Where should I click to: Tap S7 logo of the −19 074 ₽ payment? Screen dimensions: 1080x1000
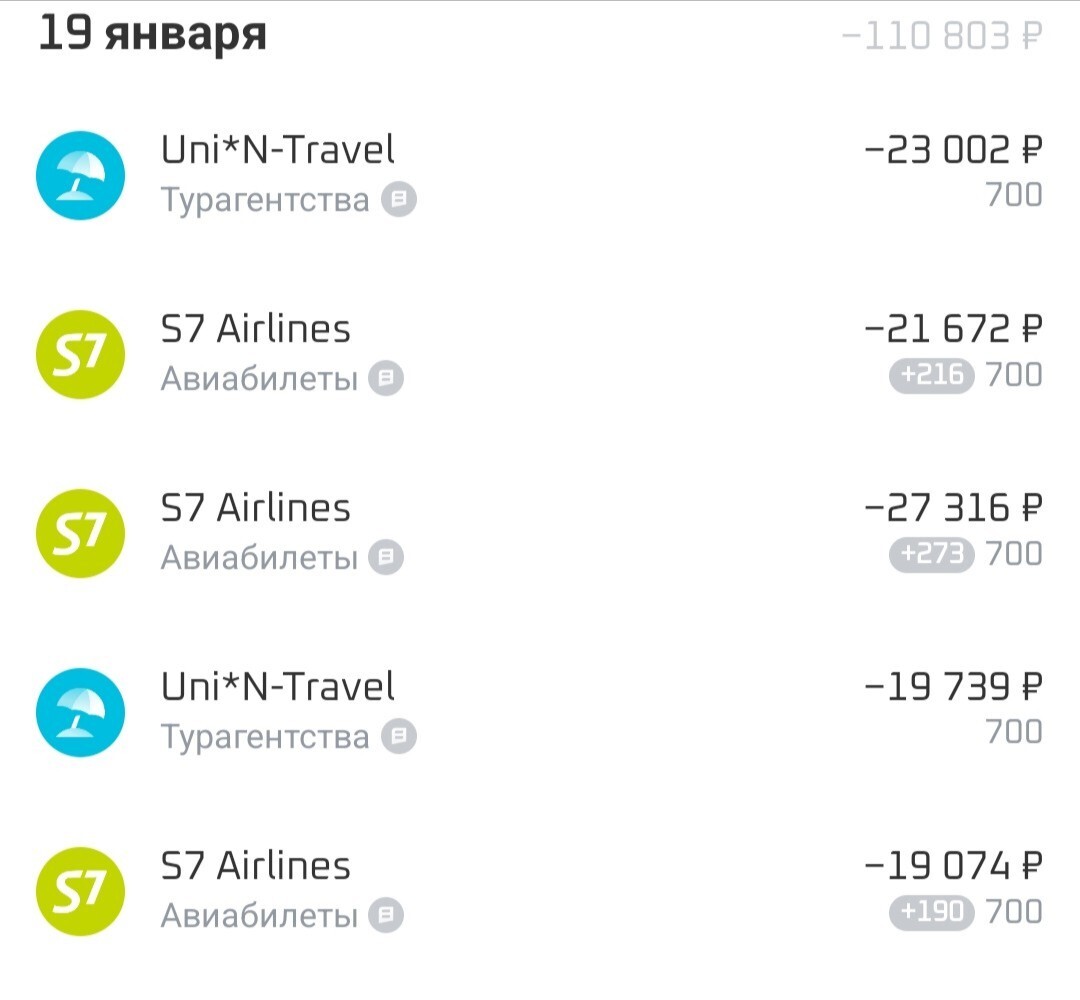(80, 892)
